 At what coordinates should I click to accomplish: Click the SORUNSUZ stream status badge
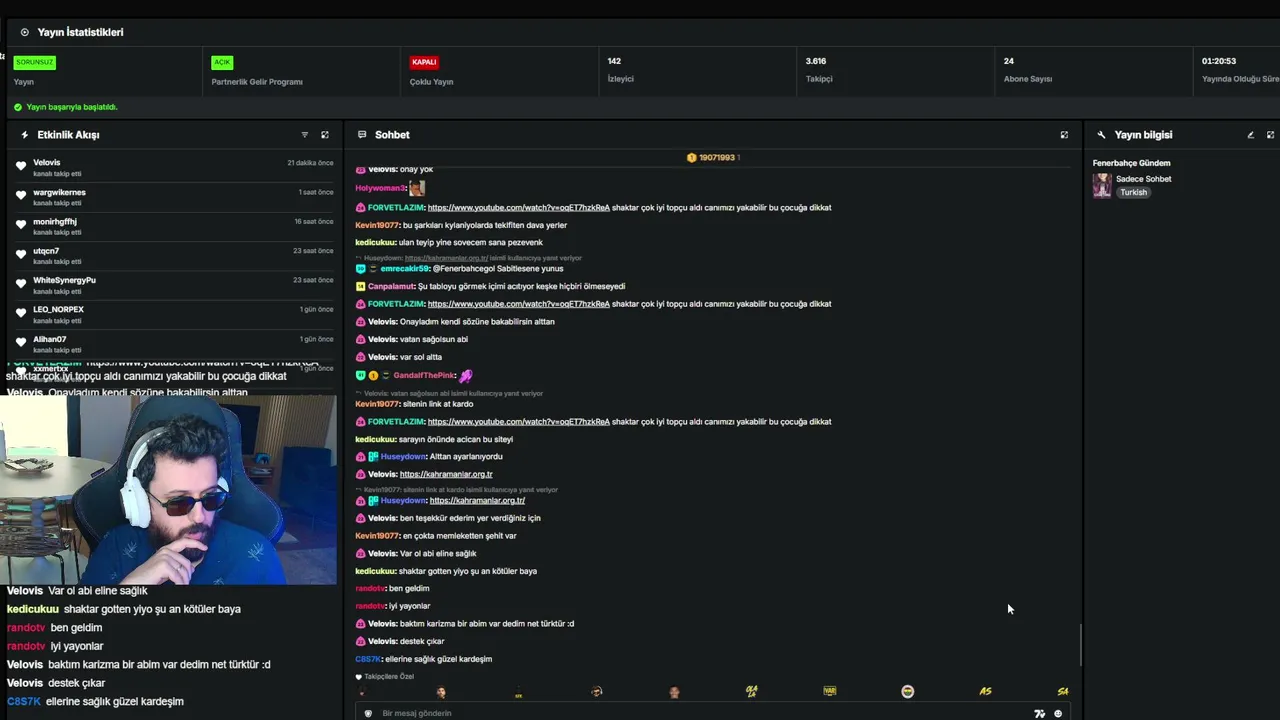point(34,62)
